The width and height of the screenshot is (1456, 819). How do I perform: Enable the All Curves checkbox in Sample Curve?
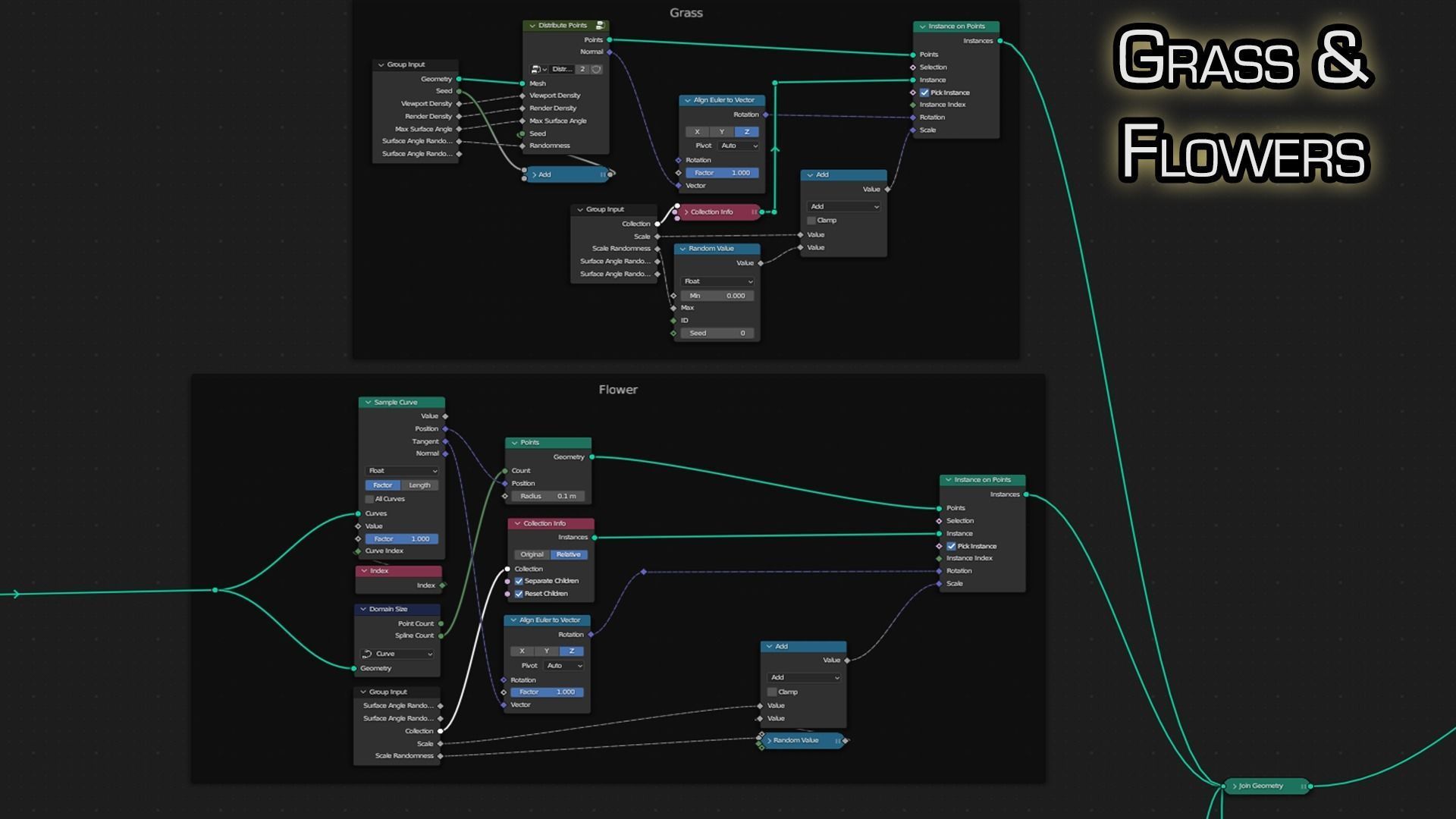[x=370, y=499]
